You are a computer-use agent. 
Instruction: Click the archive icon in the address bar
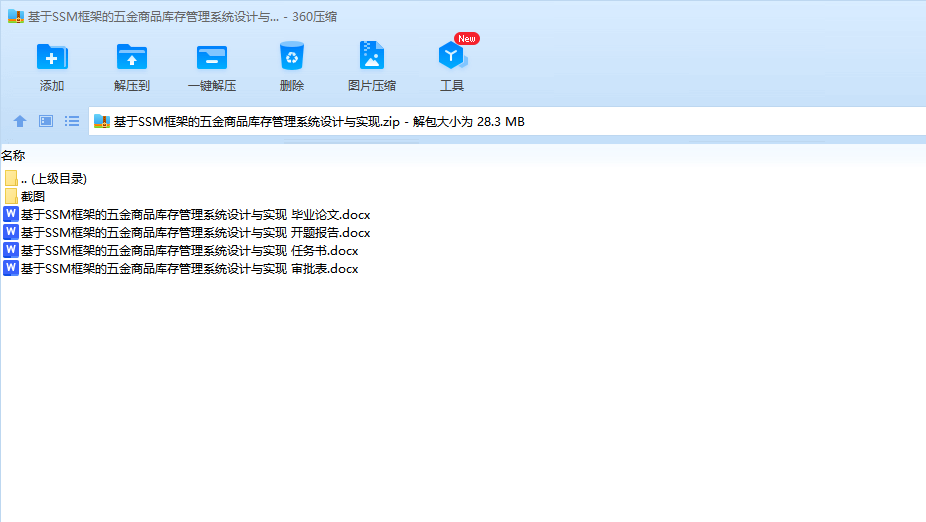tap(102, 122)
